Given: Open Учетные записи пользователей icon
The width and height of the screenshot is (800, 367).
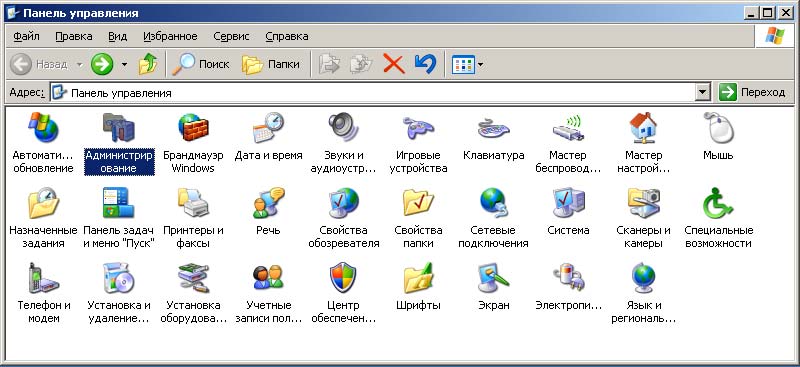Looking at the screenshot, I should point(268,278).
